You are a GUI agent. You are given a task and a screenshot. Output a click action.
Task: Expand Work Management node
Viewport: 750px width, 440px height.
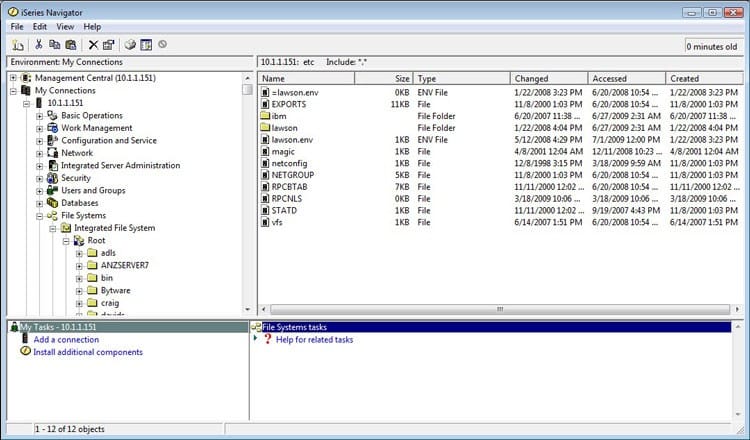tap(40, 128)
